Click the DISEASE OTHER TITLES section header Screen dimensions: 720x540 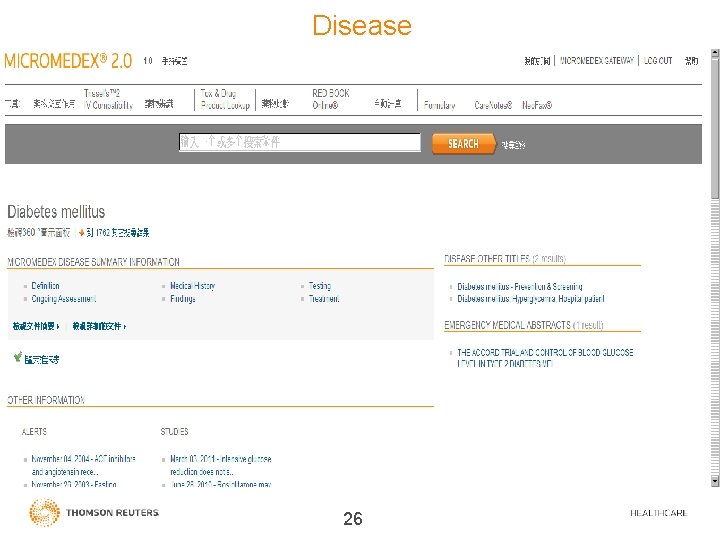pos(505,259)
